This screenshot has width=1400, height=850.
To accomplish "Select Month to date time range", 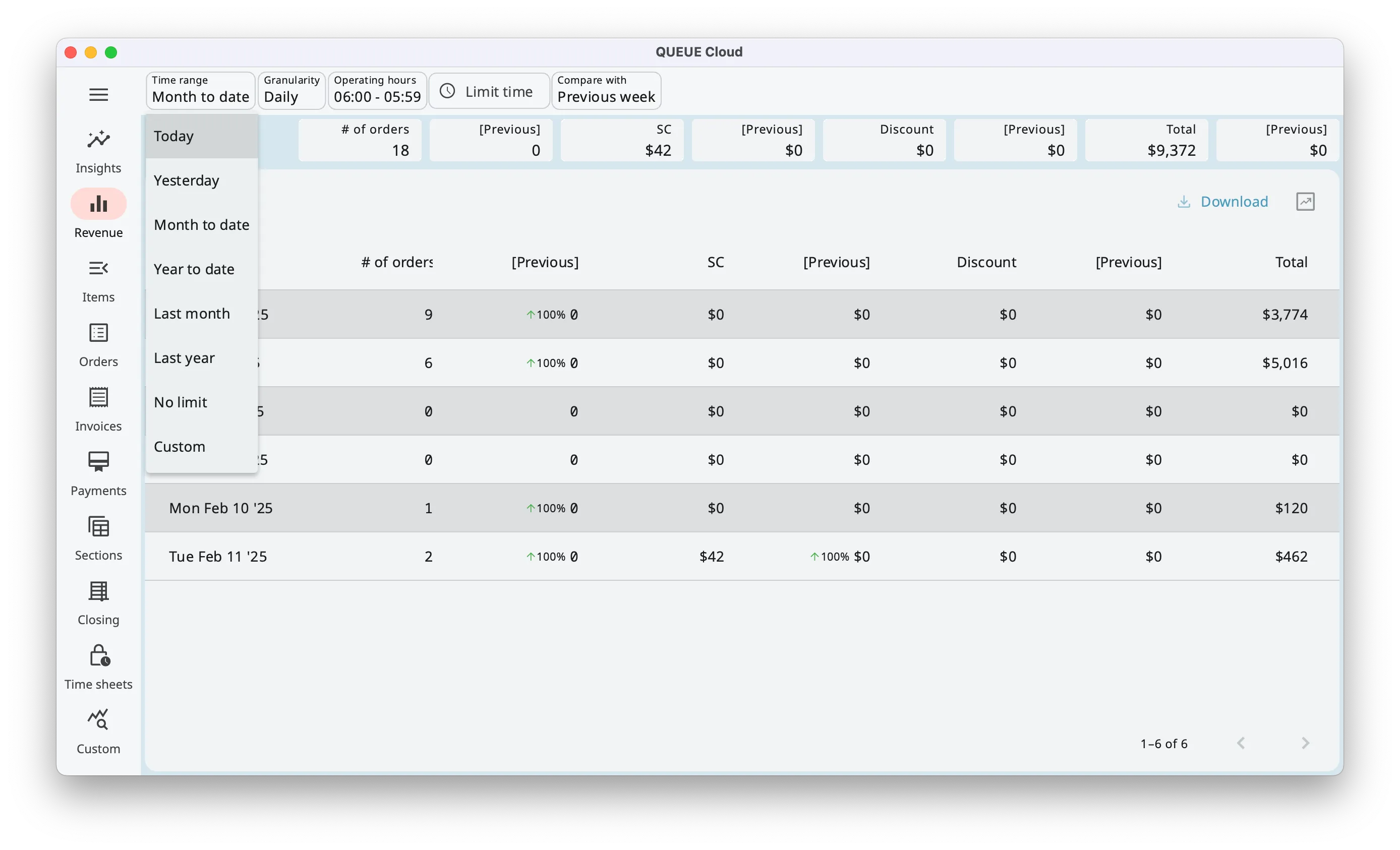I will pyautogui.click(x=200, y=224).
